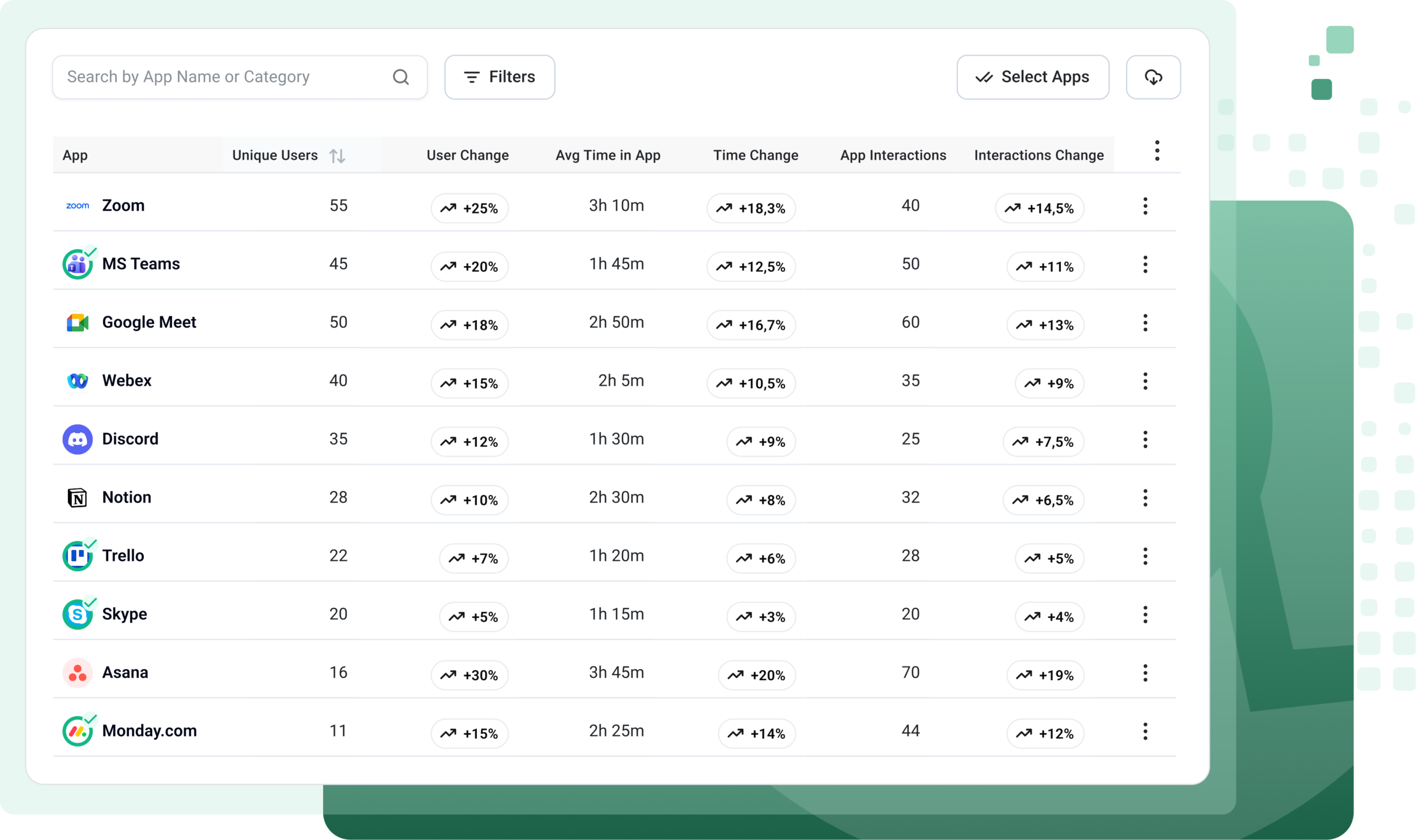Image resolution: width=1416 pixels, height=840 pixels.
Task: Click Asana's 70 app interactions value
Action: (x=910, y=672)
